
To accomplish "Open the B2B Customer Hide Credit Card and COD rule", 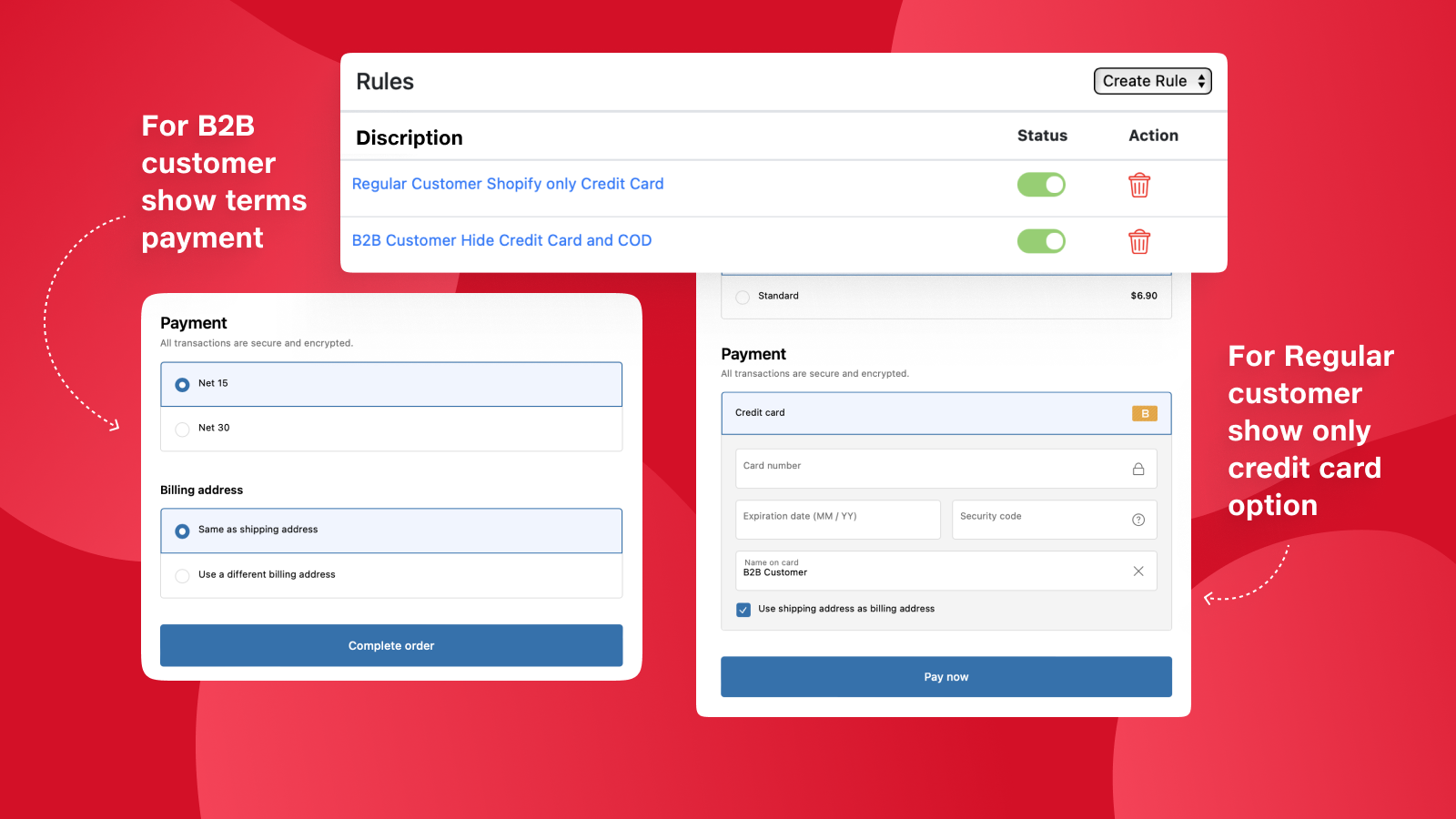I will tap(501, 240).
